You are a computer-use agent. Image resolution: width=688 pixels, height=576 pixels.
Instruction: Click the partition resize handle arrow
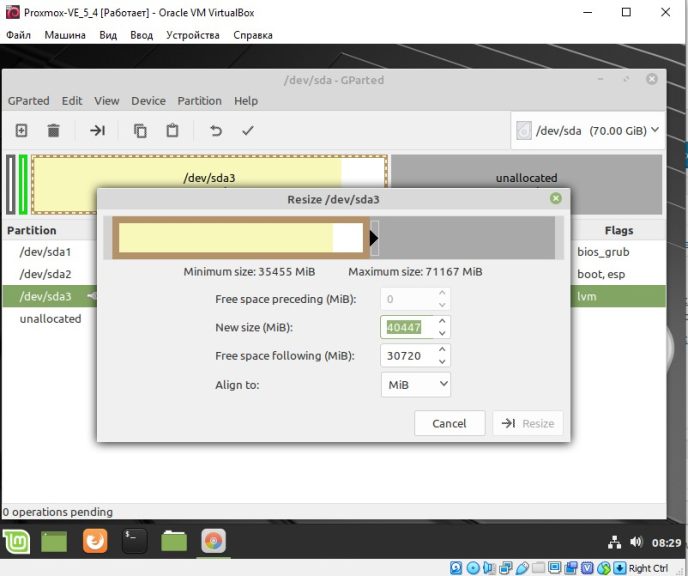click(373, 238)
